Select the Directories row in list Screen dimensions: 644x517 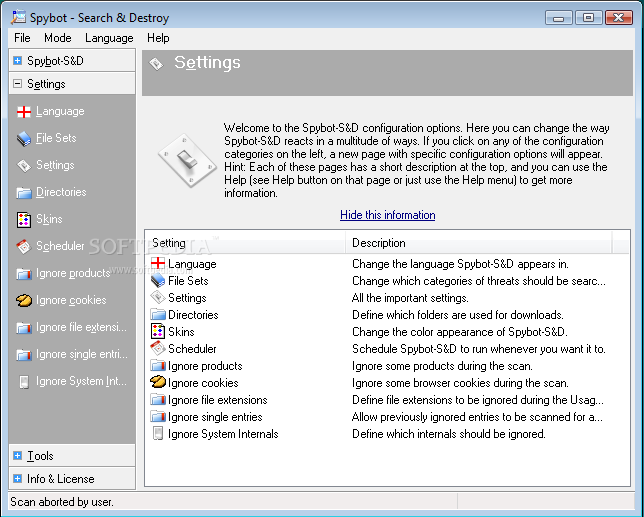click(x=387, y=315)
